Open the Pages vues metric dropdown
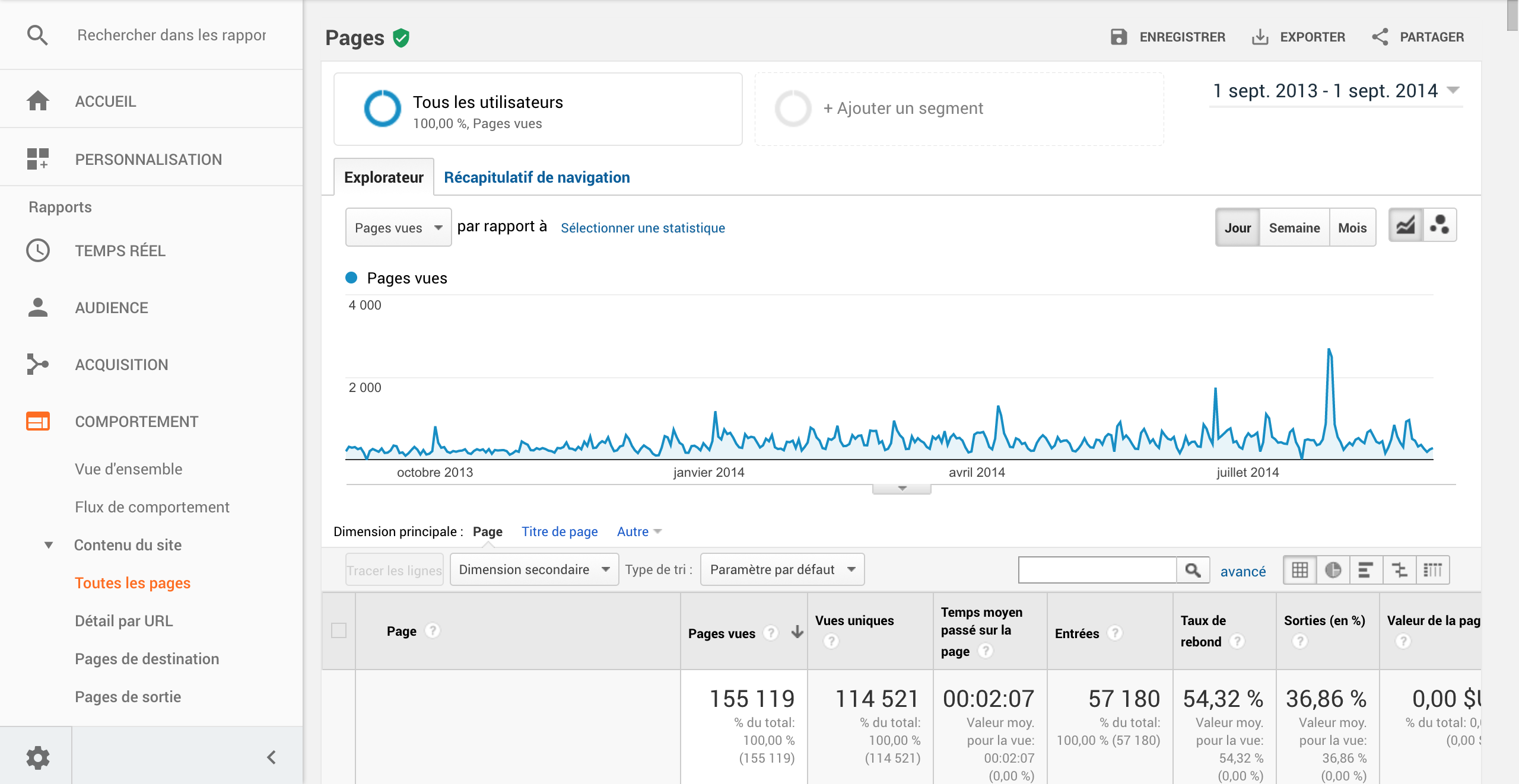This screenshot has height=784, width=1519. [x=398, y=228]
